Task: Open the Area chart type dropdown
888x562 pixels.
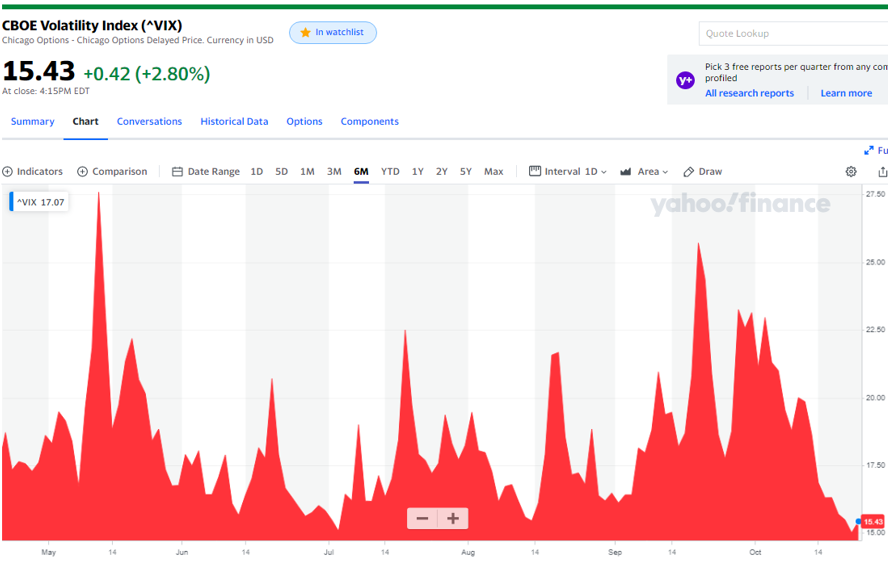Action: click(644, 172)
